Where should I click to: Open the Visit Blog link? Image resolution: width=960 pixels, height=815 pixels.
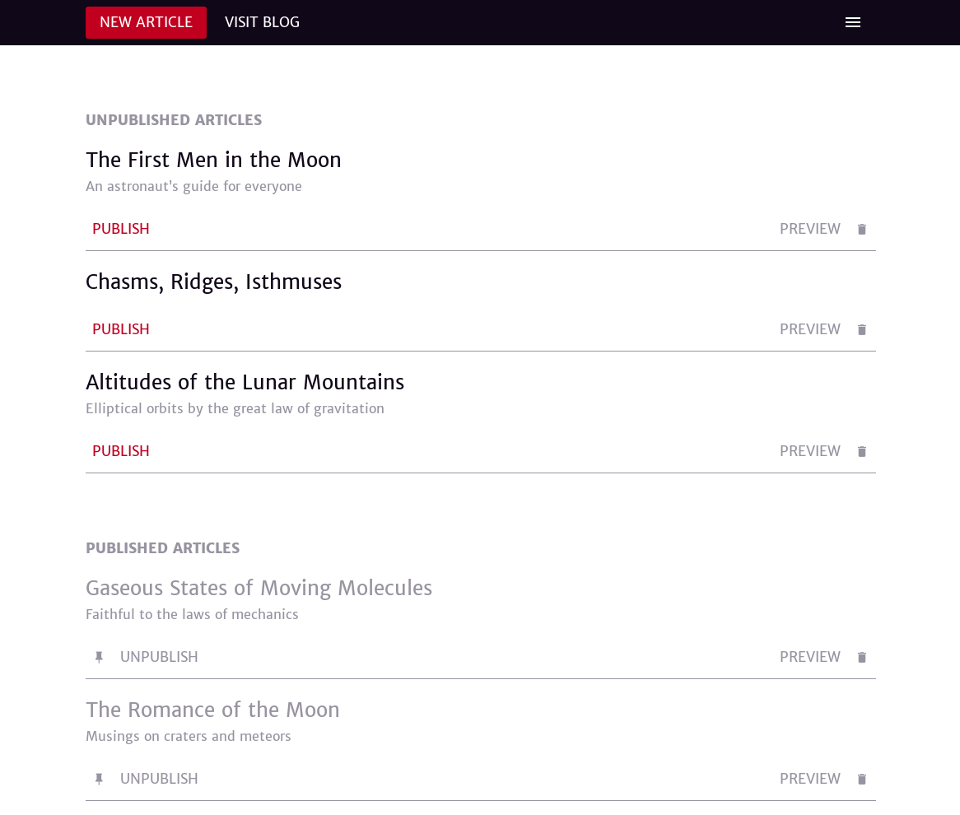point(262,23)
